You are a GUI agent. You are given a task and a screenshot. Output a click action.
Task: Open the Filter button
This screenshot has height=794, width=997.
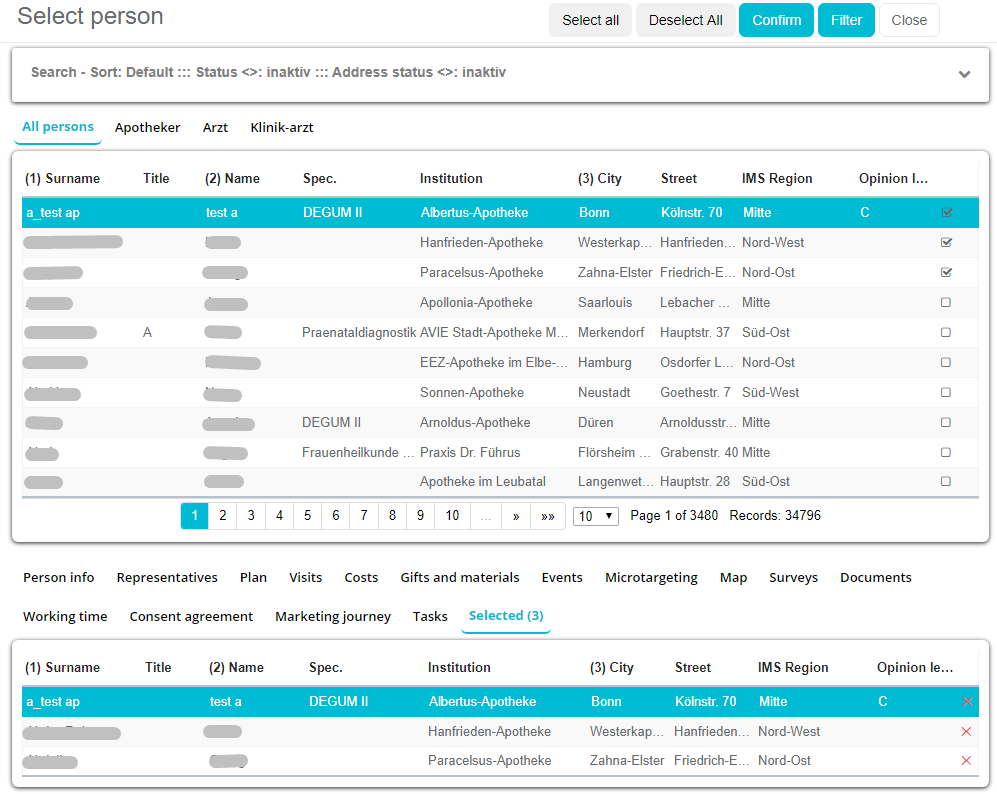coord(846,20)
